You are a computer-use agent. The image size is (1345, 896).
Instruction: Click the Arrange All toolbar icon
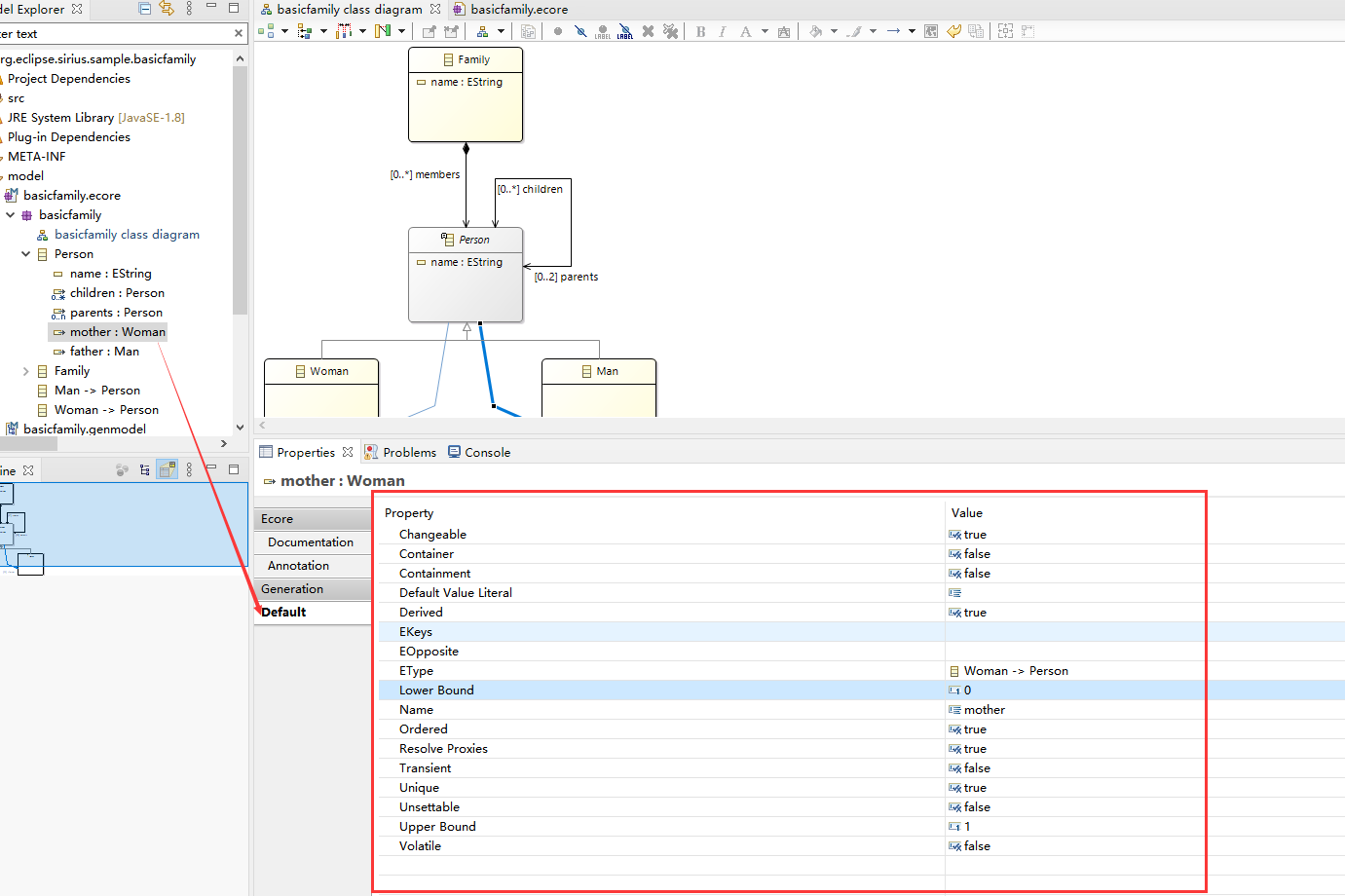point(266,31)
